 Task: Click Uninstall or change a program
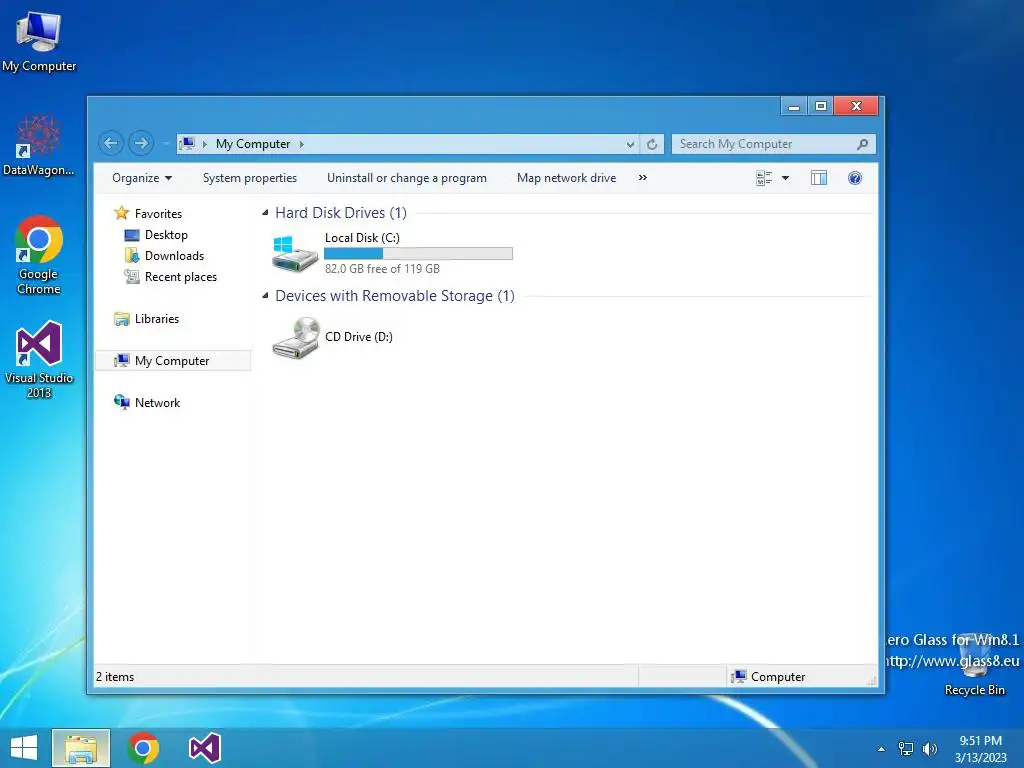tap(407, 178)
